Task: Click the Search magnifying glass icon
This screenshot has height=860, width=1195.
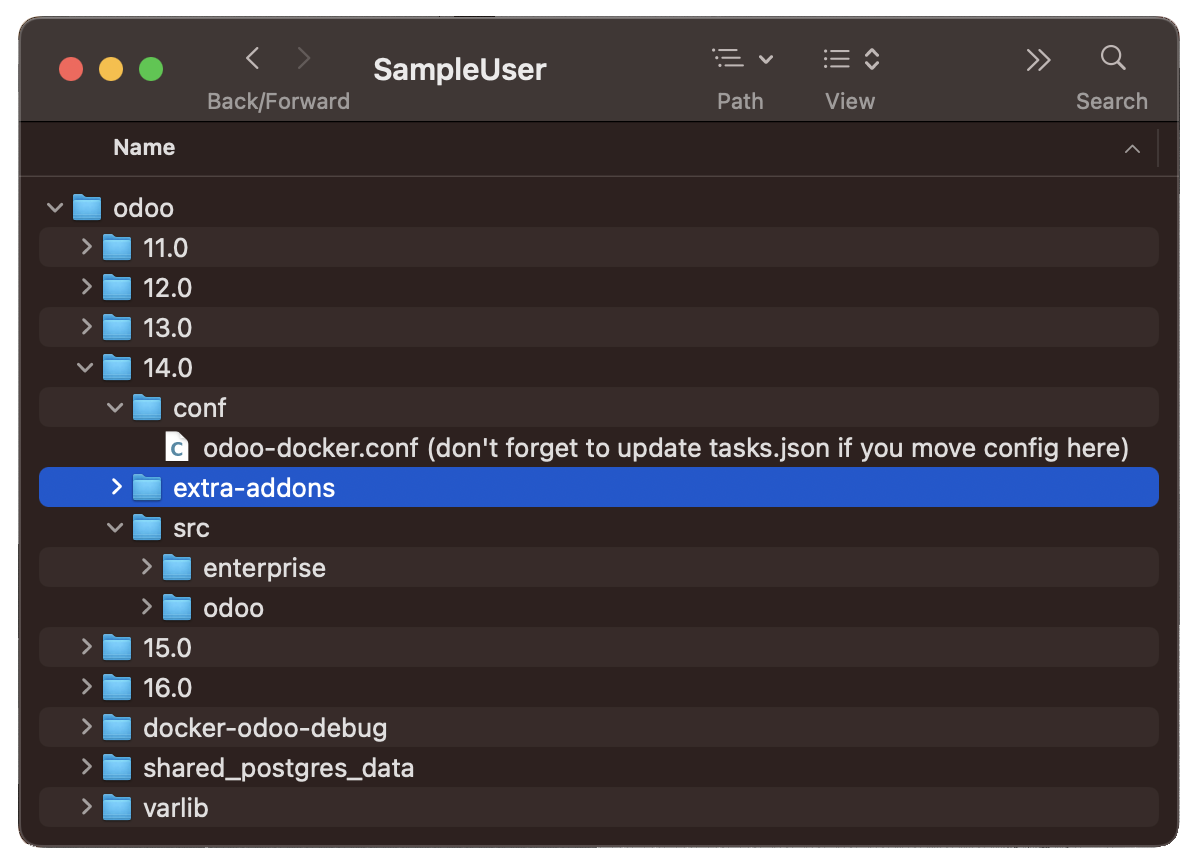Action: (x=1112, y=58)
